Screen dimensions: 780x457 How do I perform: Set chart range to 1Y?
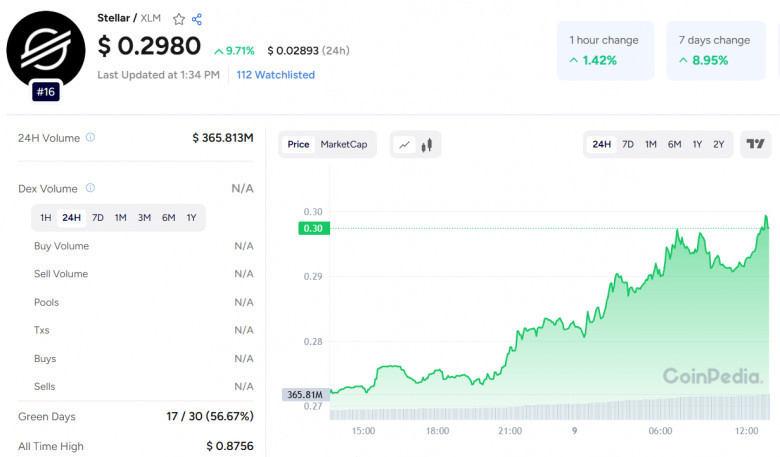click(697, 144)
